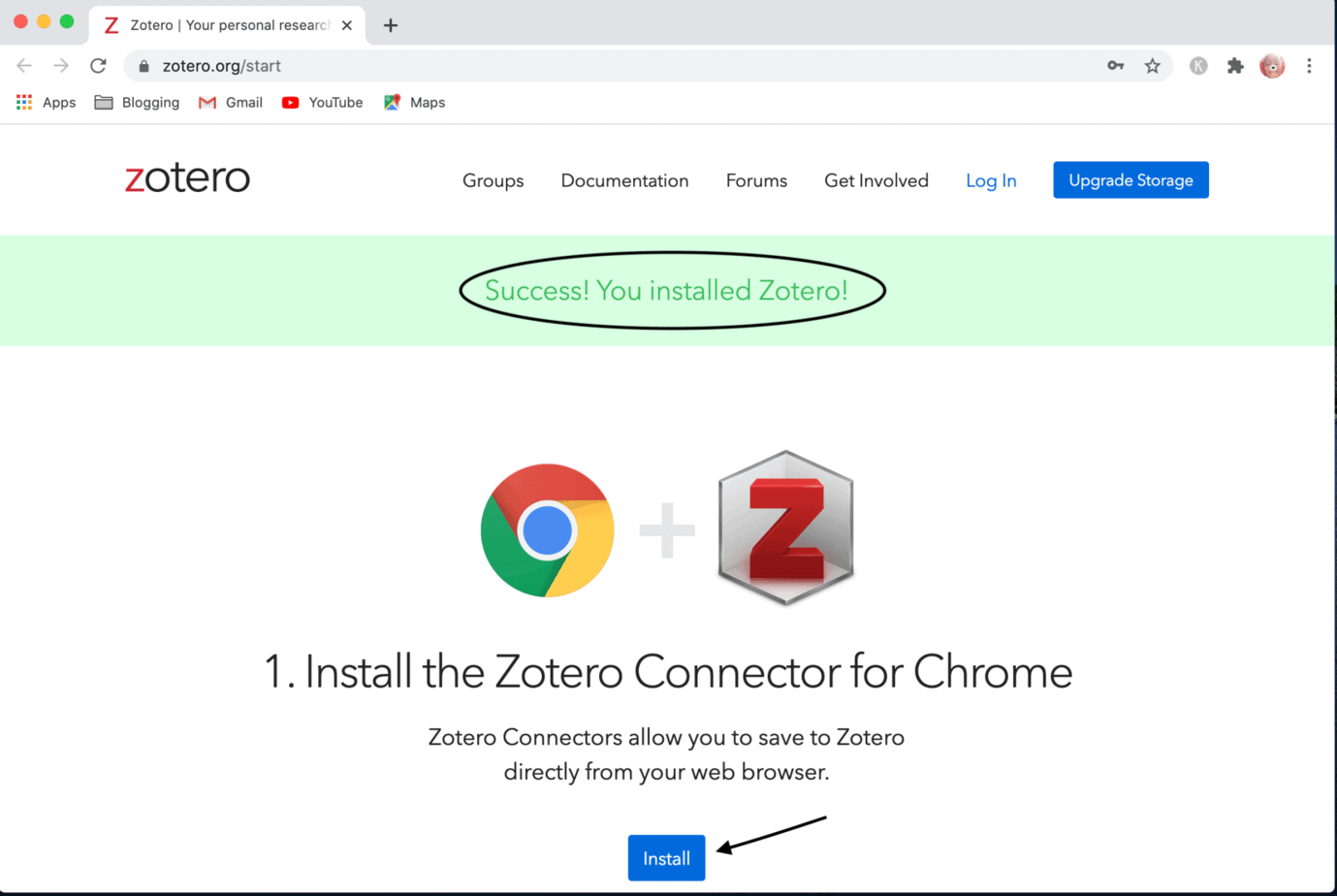Reload the page
This screenshot has width=1337, height=896.
point(97,66)
